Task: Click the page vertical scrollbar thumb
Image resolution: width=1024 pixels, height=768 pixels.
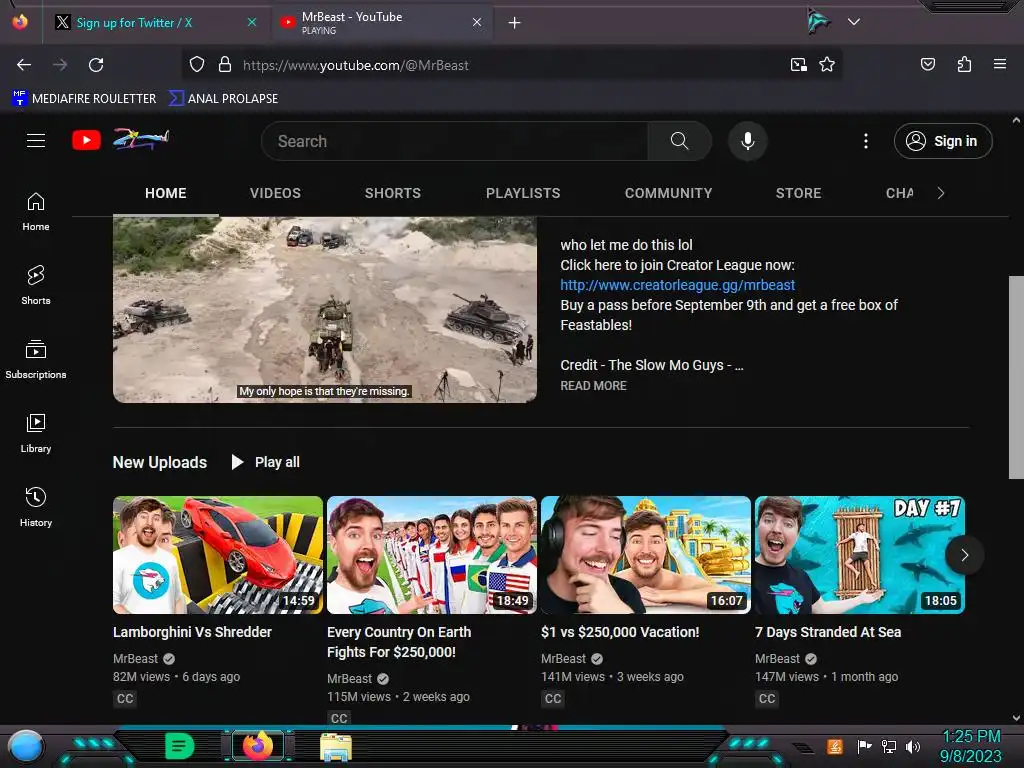Action: point(1016,377)
